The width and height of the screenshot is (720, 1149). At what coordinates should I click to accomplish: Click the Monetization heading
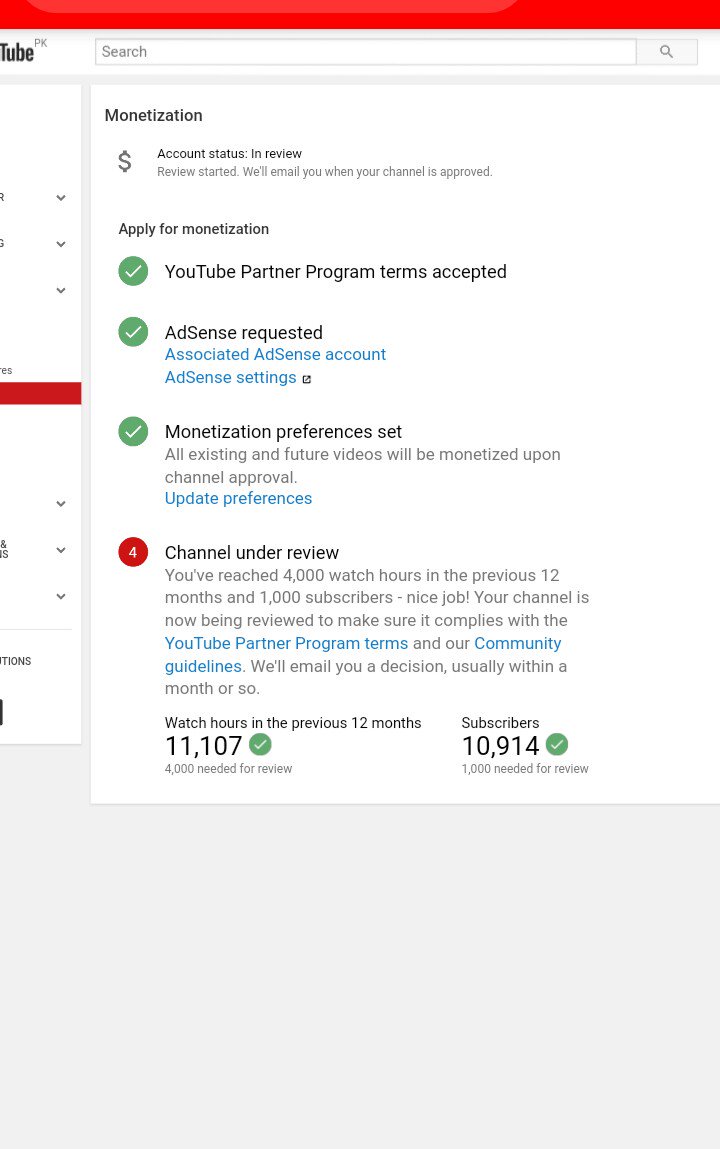coord(154,115)
